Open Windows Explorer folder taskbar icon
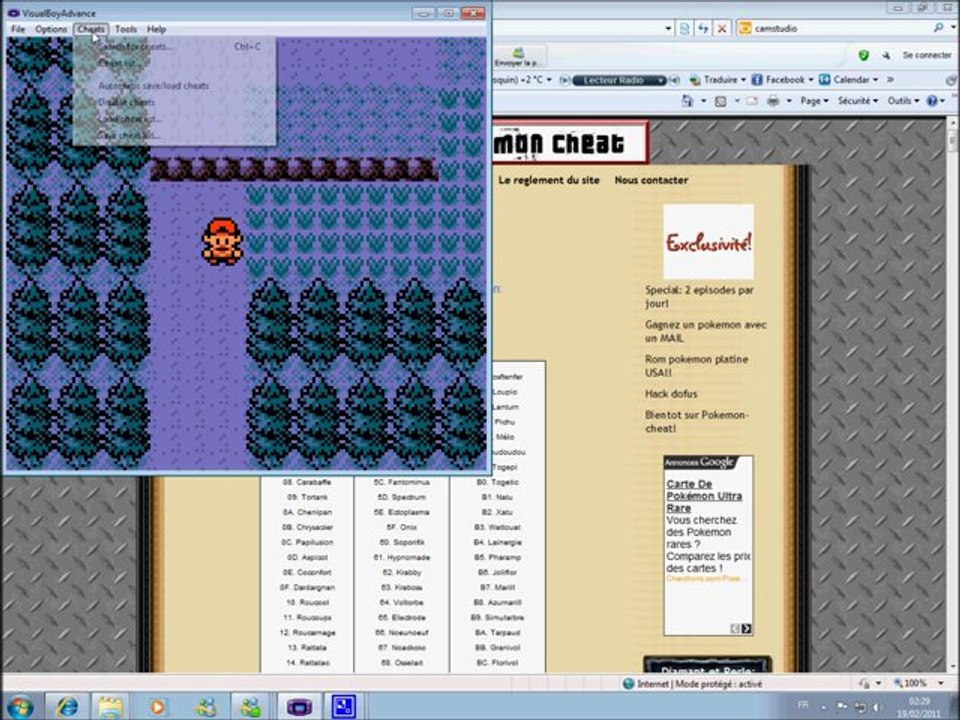Viewport: 960px width, 720px height. 111,707
